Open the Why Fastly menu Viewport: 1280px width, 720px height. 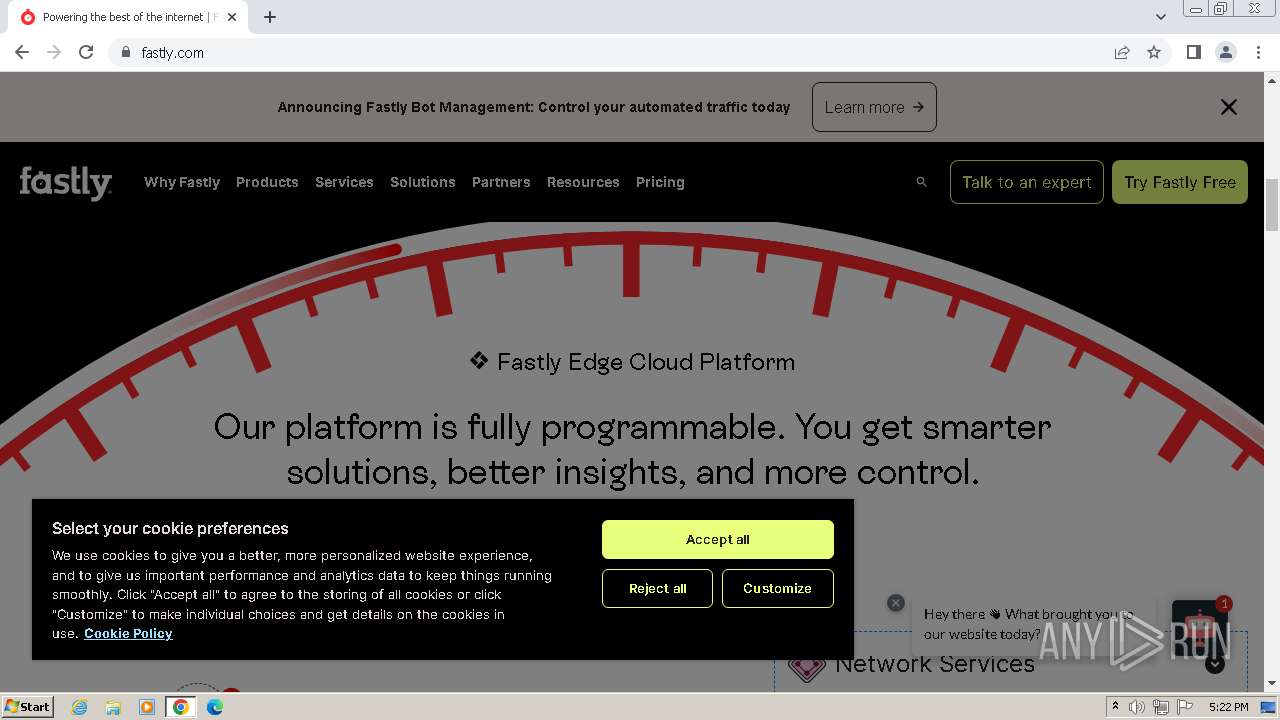tap(182, 182)
